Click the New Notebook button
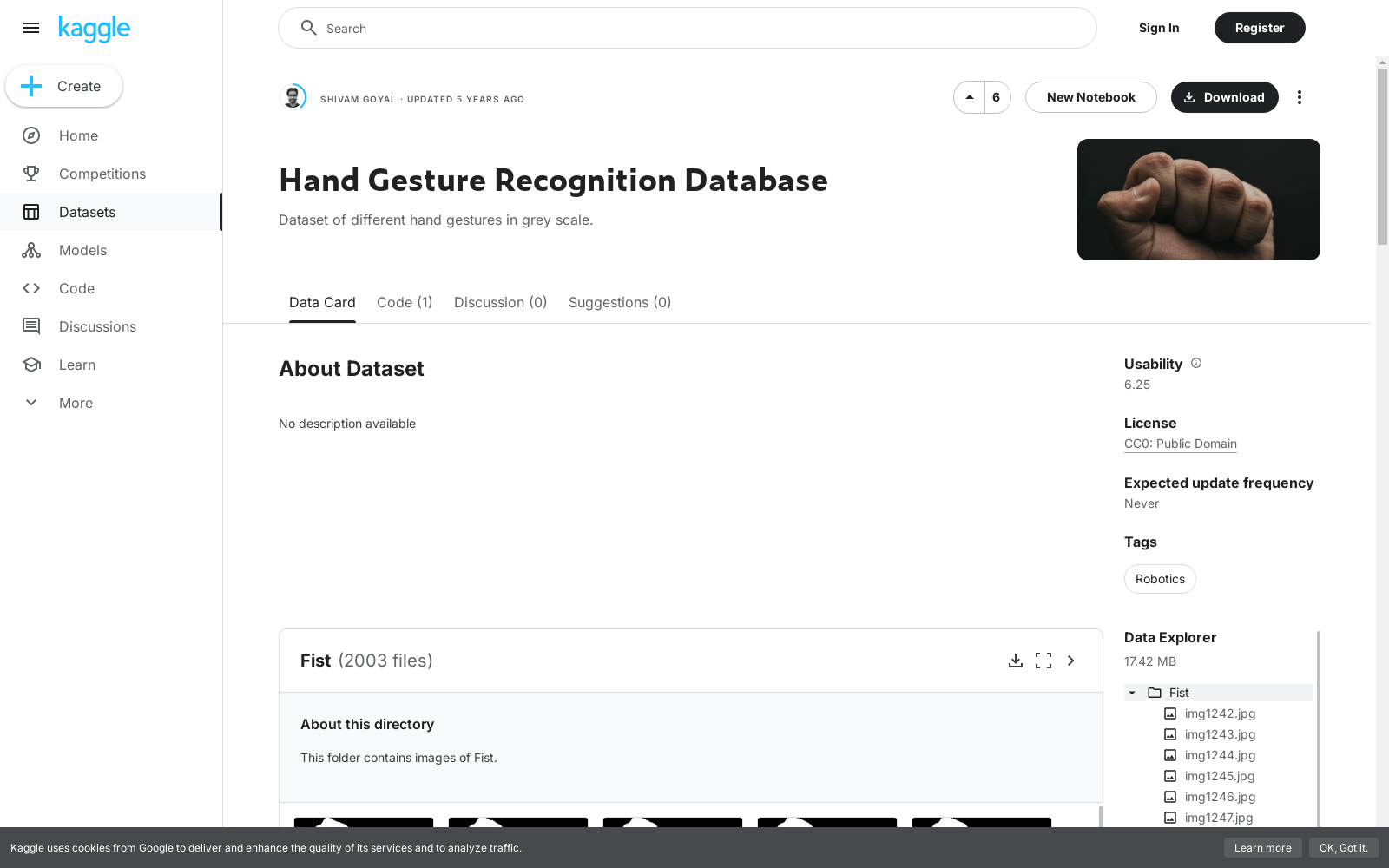1389x868 pixels. pos(1090,97)
